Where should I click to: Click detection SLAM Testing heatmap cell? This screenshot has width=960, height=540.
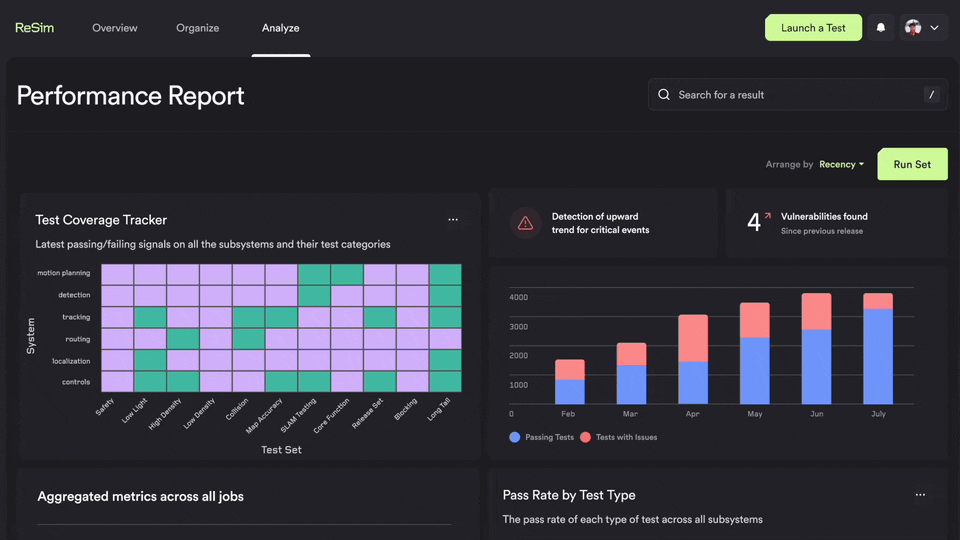click(x=314, y=296)
